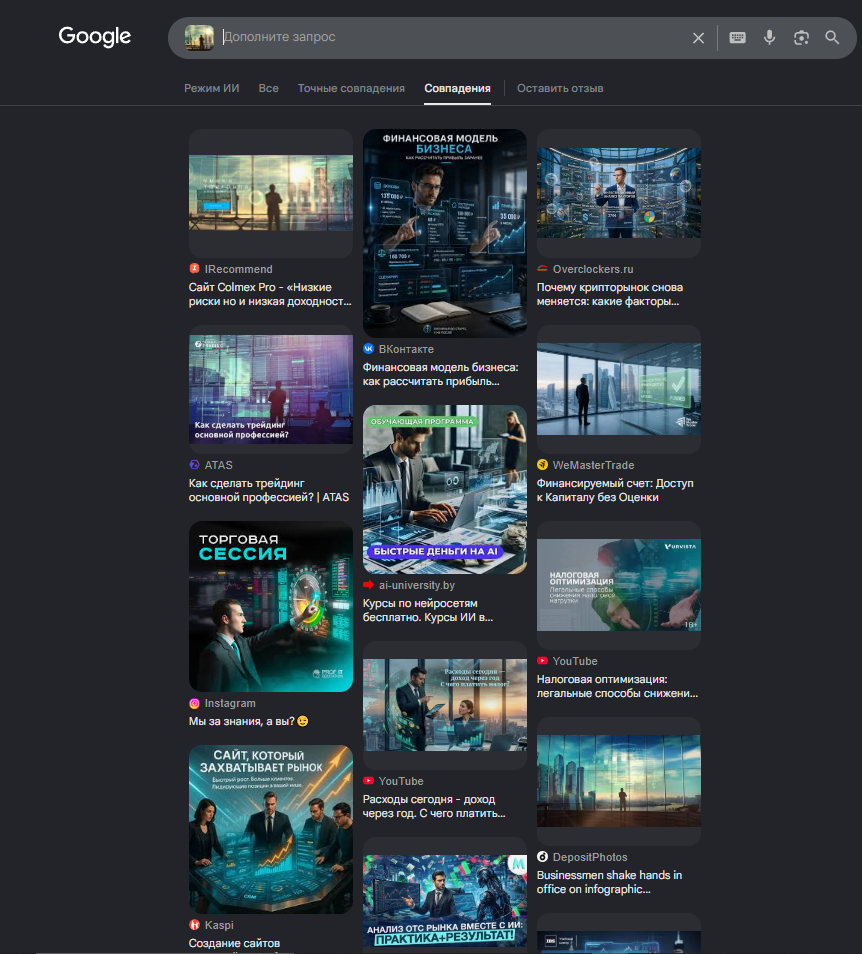The height and width of the screenshot is (954, 862).
Task: Open the 'Торговая сессия' Instagram image
Action: [x=271, y=607]
